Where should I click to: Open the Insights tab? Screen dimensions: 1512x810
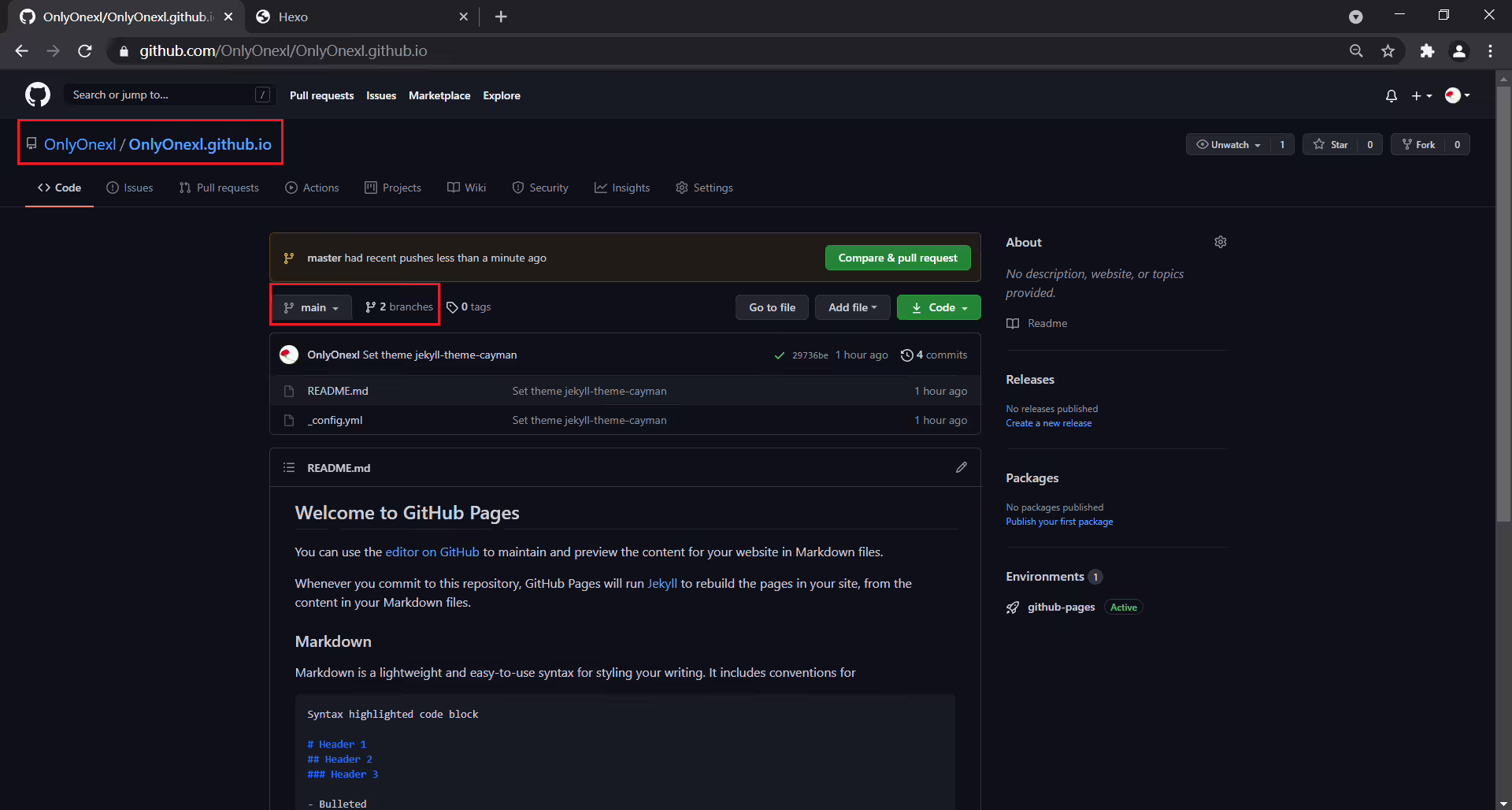click(622, 188)
